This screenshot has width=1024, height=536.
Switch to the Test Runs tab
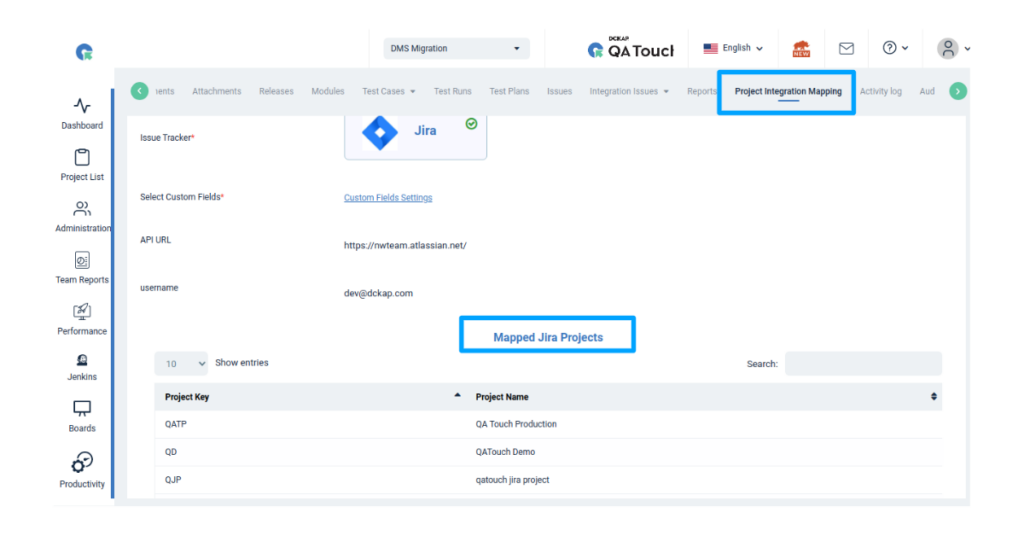452,91
